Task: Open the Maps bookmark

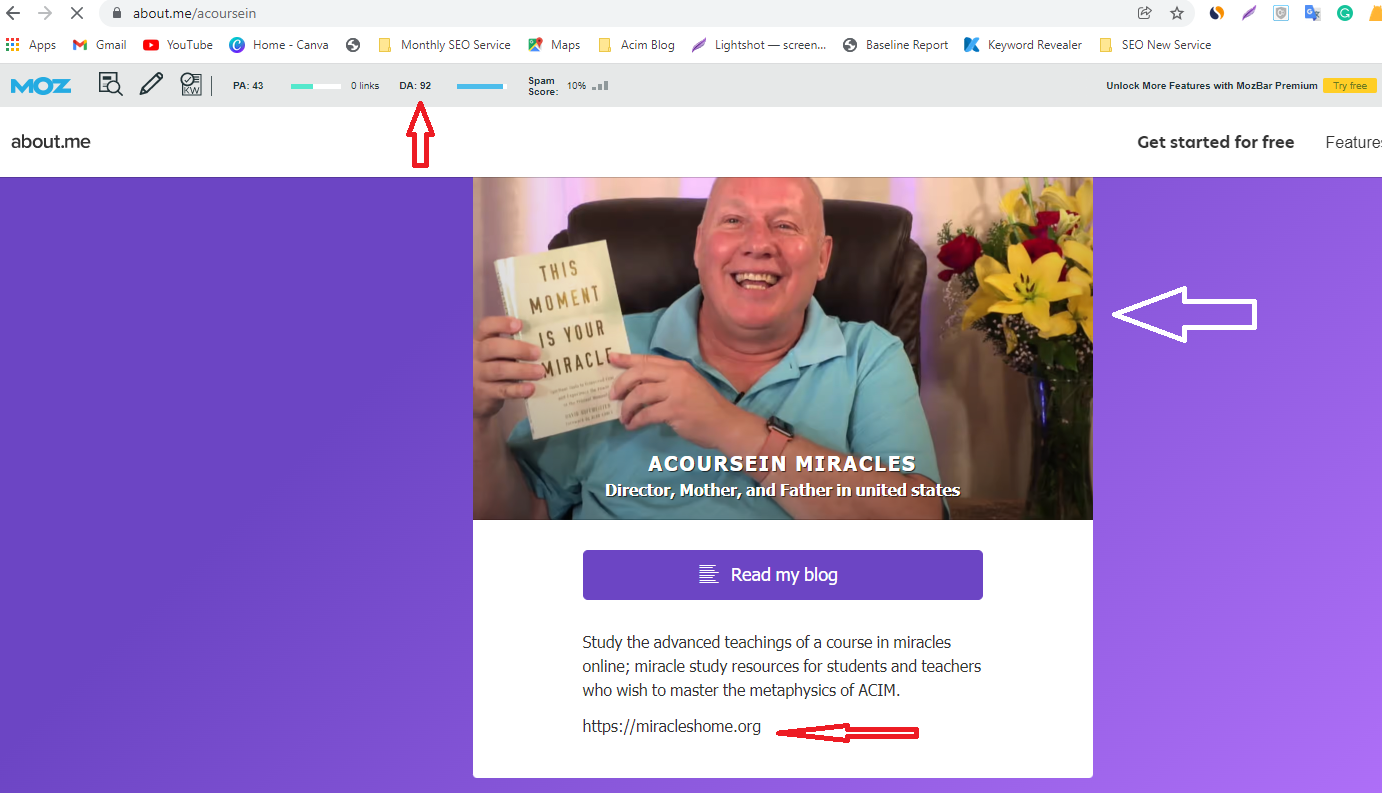Action: coord(554,45)
